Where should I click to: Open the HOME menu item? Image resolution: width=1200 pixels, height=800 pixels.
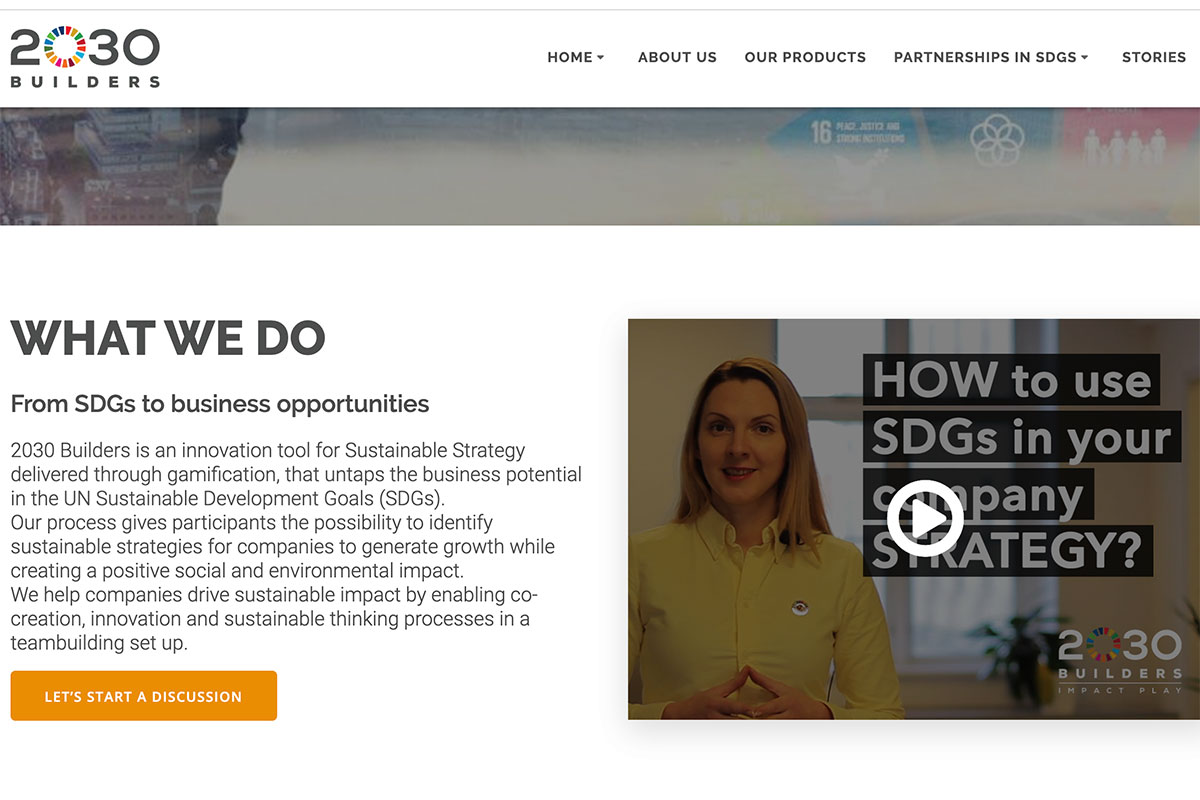tap(570, 57)
